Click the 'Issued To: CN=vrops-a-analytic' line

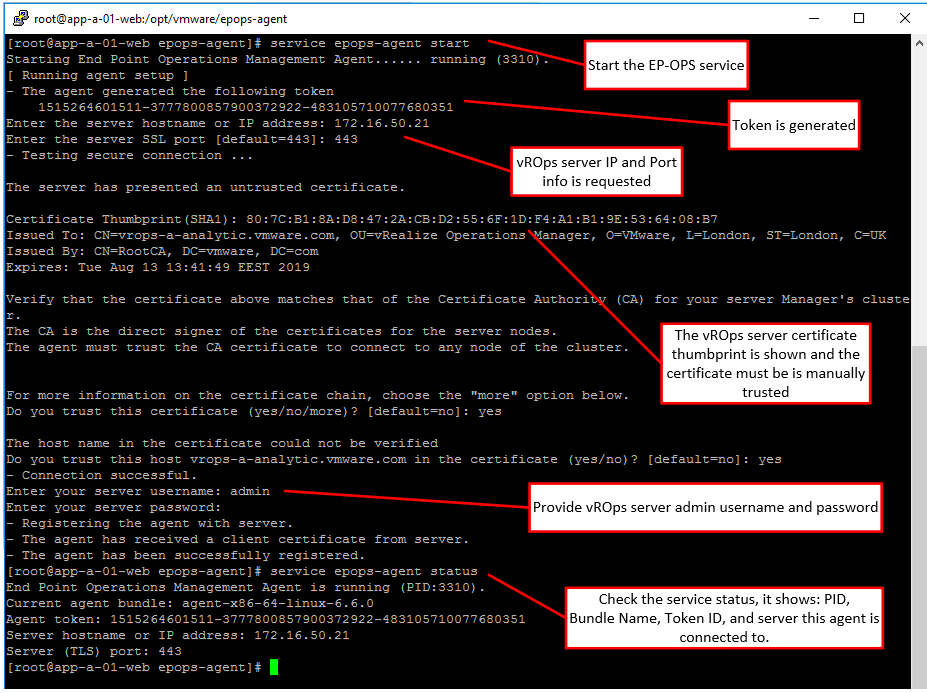pos(446,235)
